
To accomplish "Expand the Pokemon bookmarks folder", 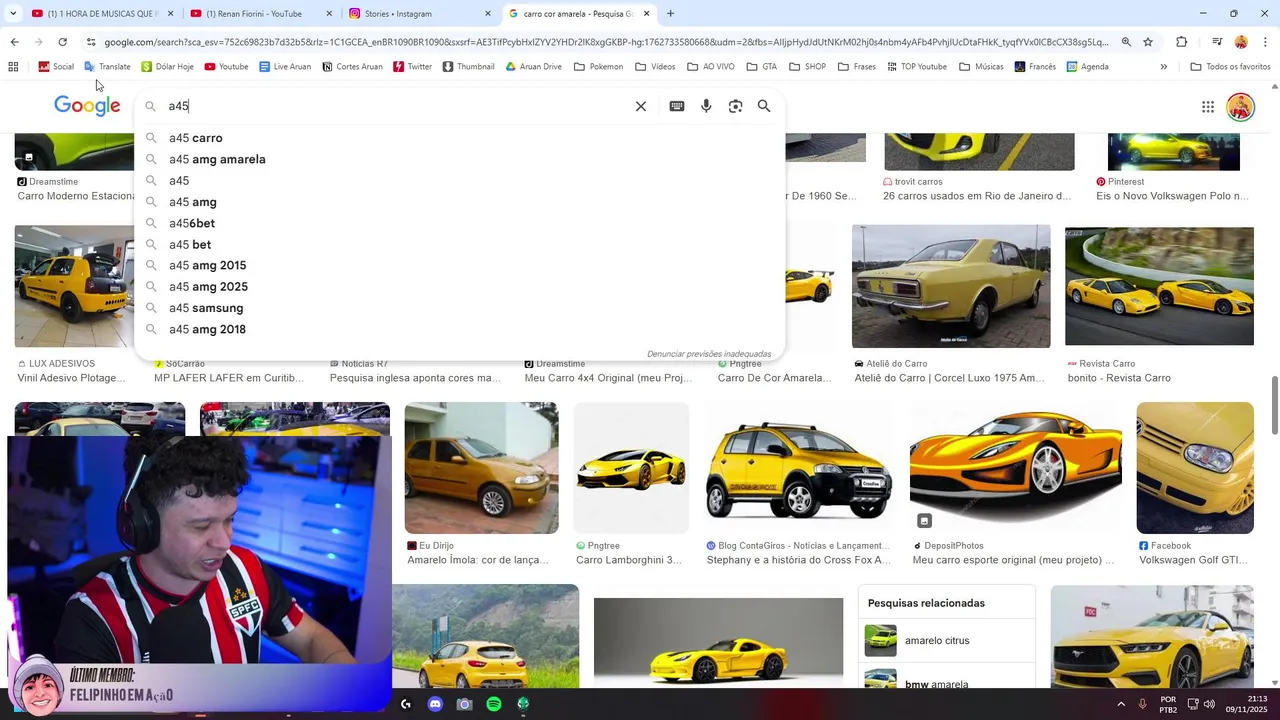I will 598,67.
